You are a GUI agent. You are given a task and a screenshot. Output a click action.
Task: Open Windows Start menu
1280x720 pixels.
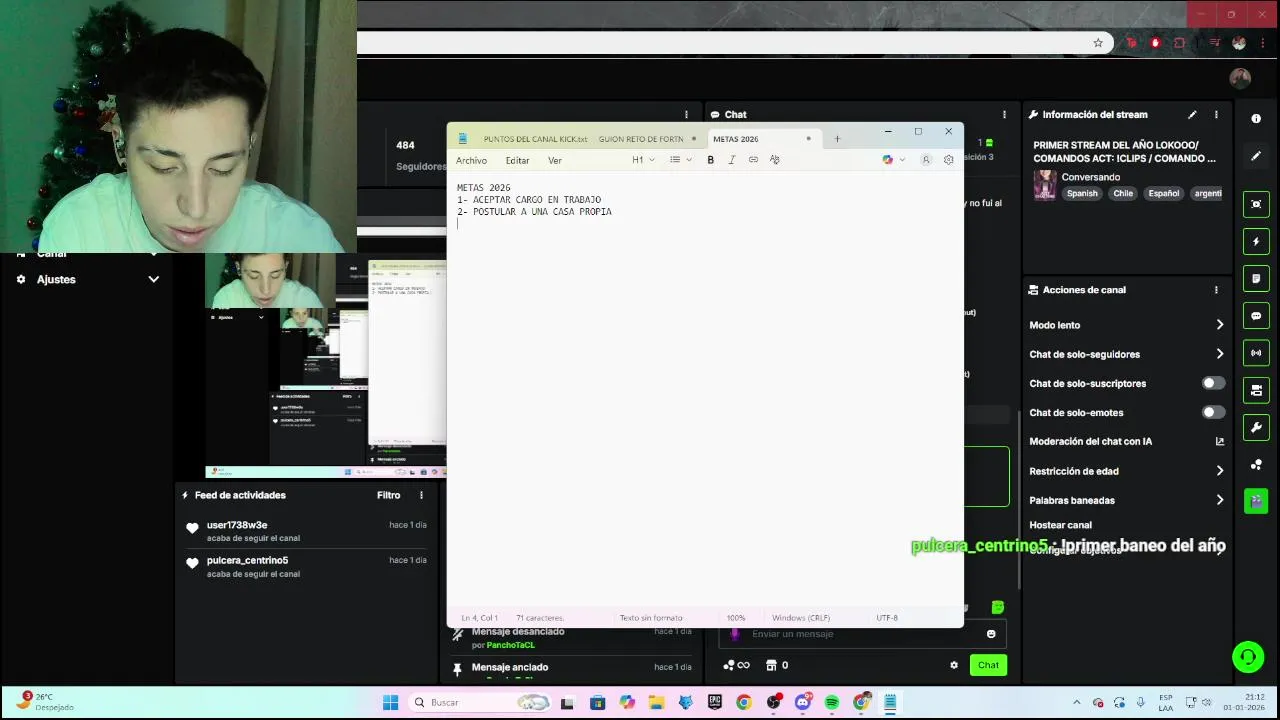click(390, 703)
